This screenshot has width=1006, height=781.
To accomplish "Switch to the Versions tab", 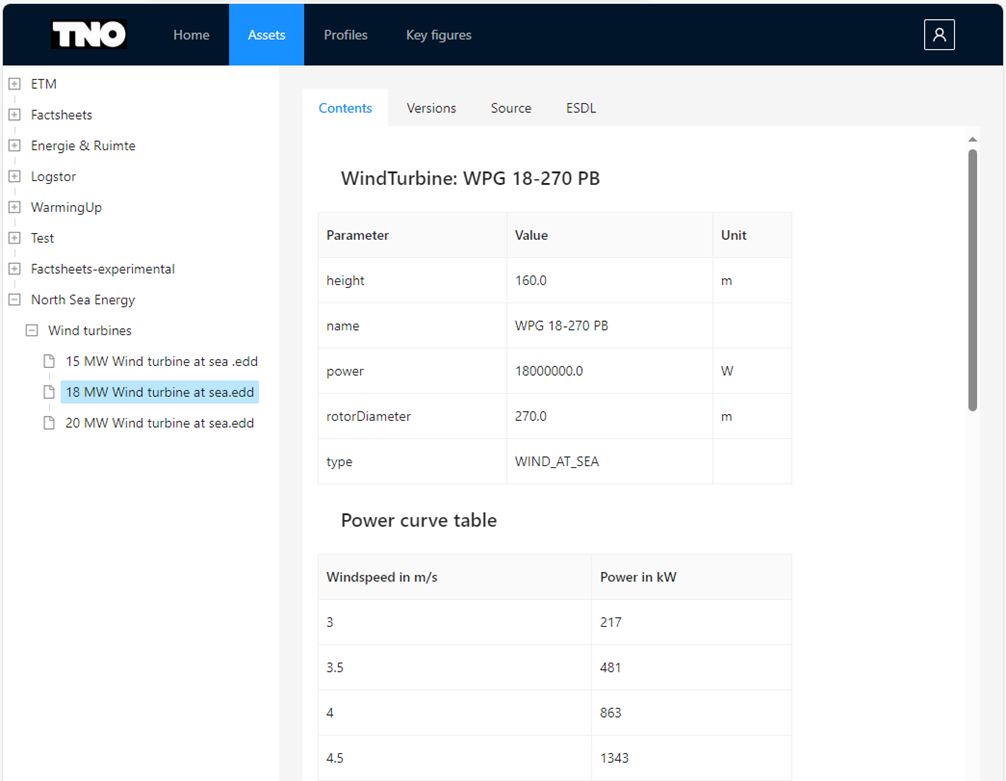I will pyautogui.click(x=431, y=108).
